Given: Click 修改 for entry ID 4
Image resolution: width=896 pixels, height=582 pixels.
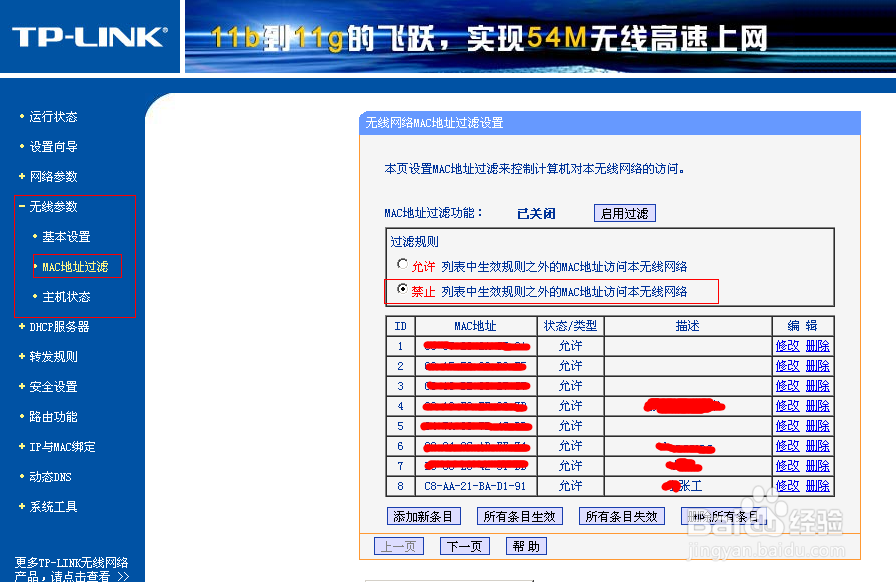Looking at the screenshot, I should (x=787, y=406).
